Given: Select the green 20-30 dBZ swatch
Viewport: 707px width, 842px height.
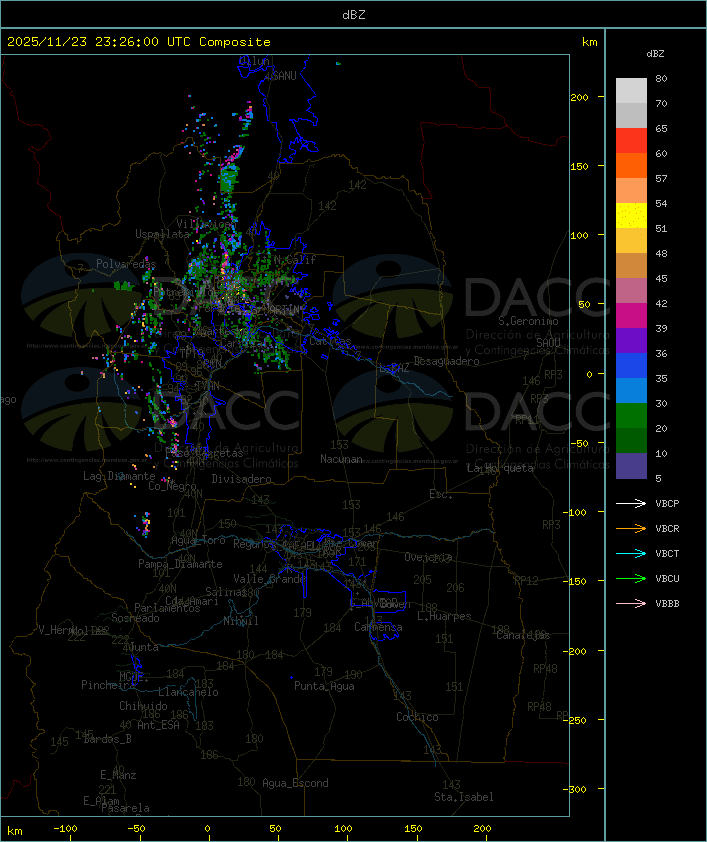Looking at the screenshot, I should (631, 416).
